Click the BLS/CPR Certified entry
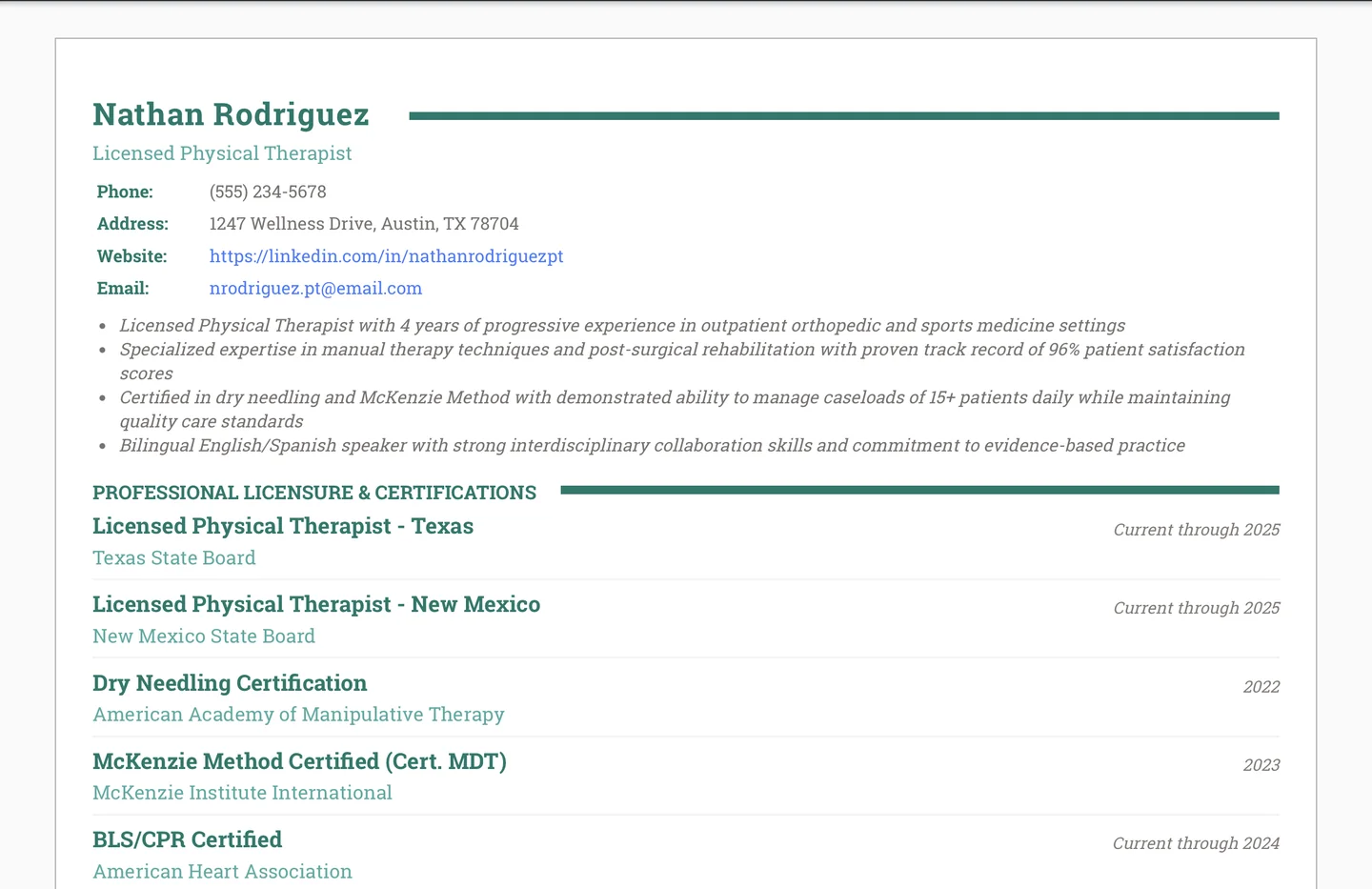This screenshot has width=1372, height=889. tap(187, 838)
